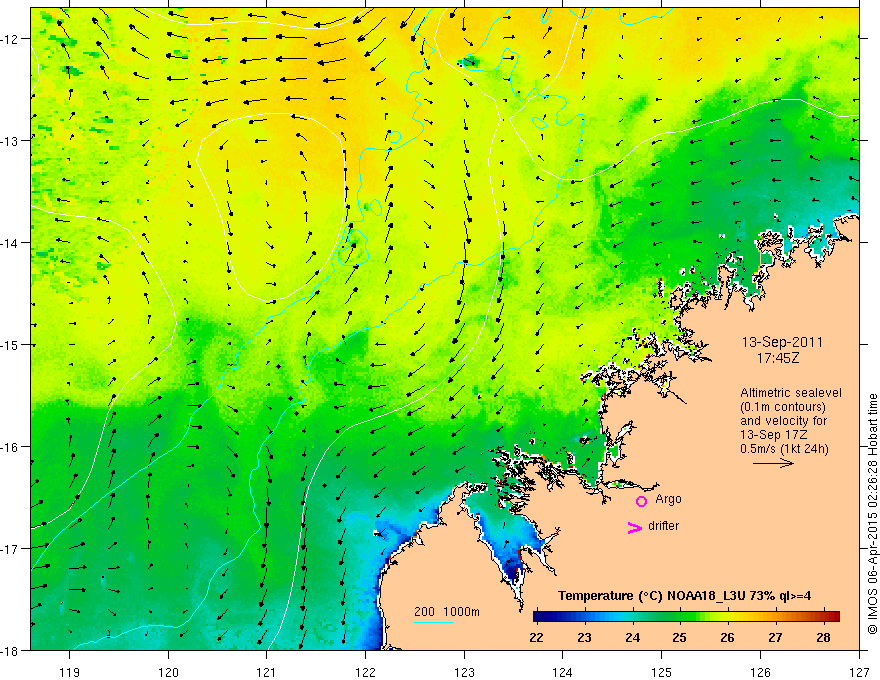880x680 pixels.
Task: Click latitude axis label -16
Action: tap(11, 447)
